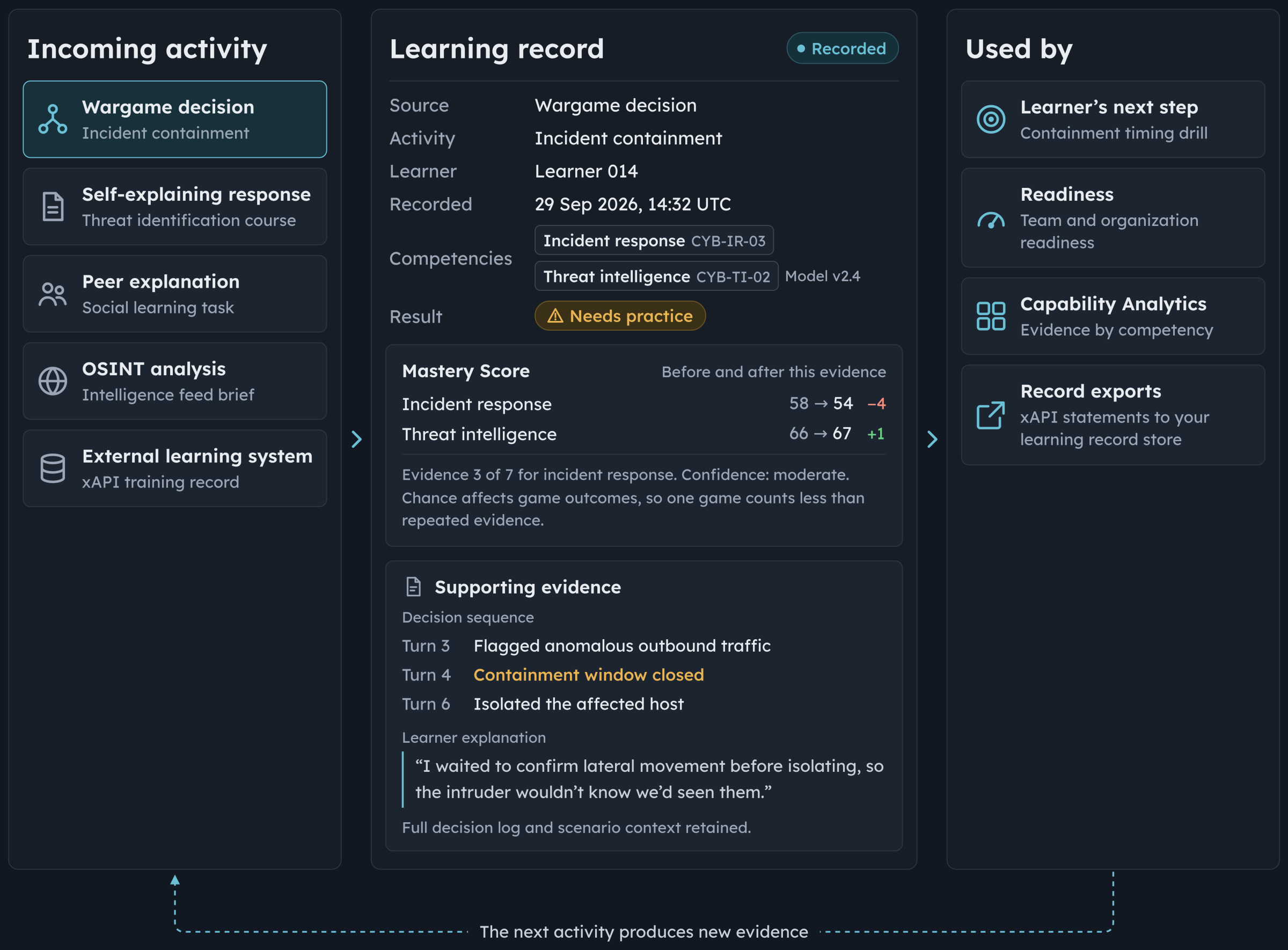Click the Needs practice result badge
The image size is (1288, 950).
[x=620, y=316]
